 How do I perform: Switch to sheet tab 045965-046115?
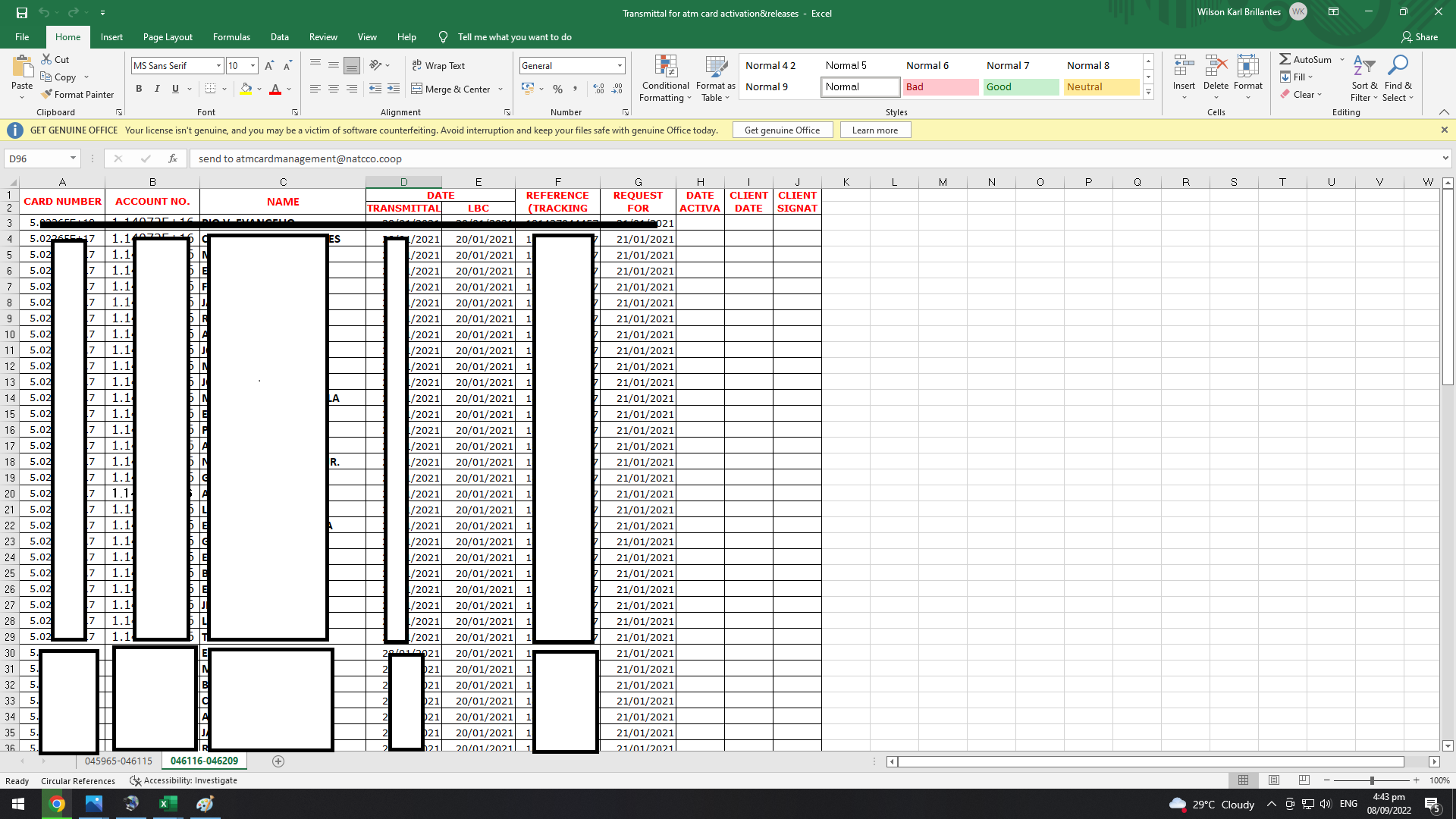(118, 761)
